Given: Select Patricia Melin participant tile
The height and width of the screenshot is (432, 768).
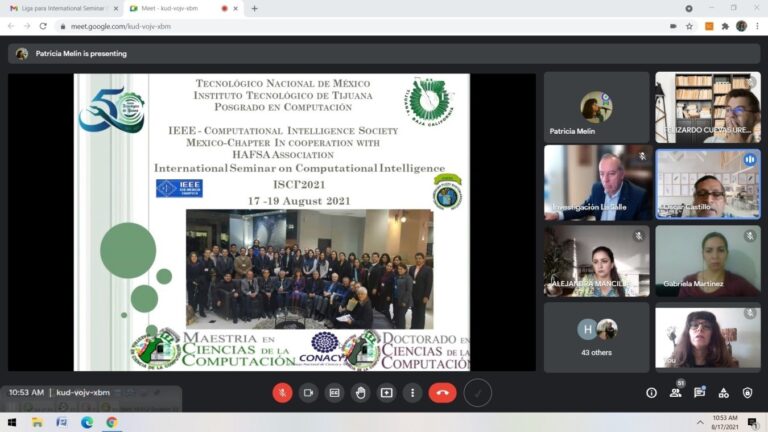Looking at the screenshot, I should point(596,108).
